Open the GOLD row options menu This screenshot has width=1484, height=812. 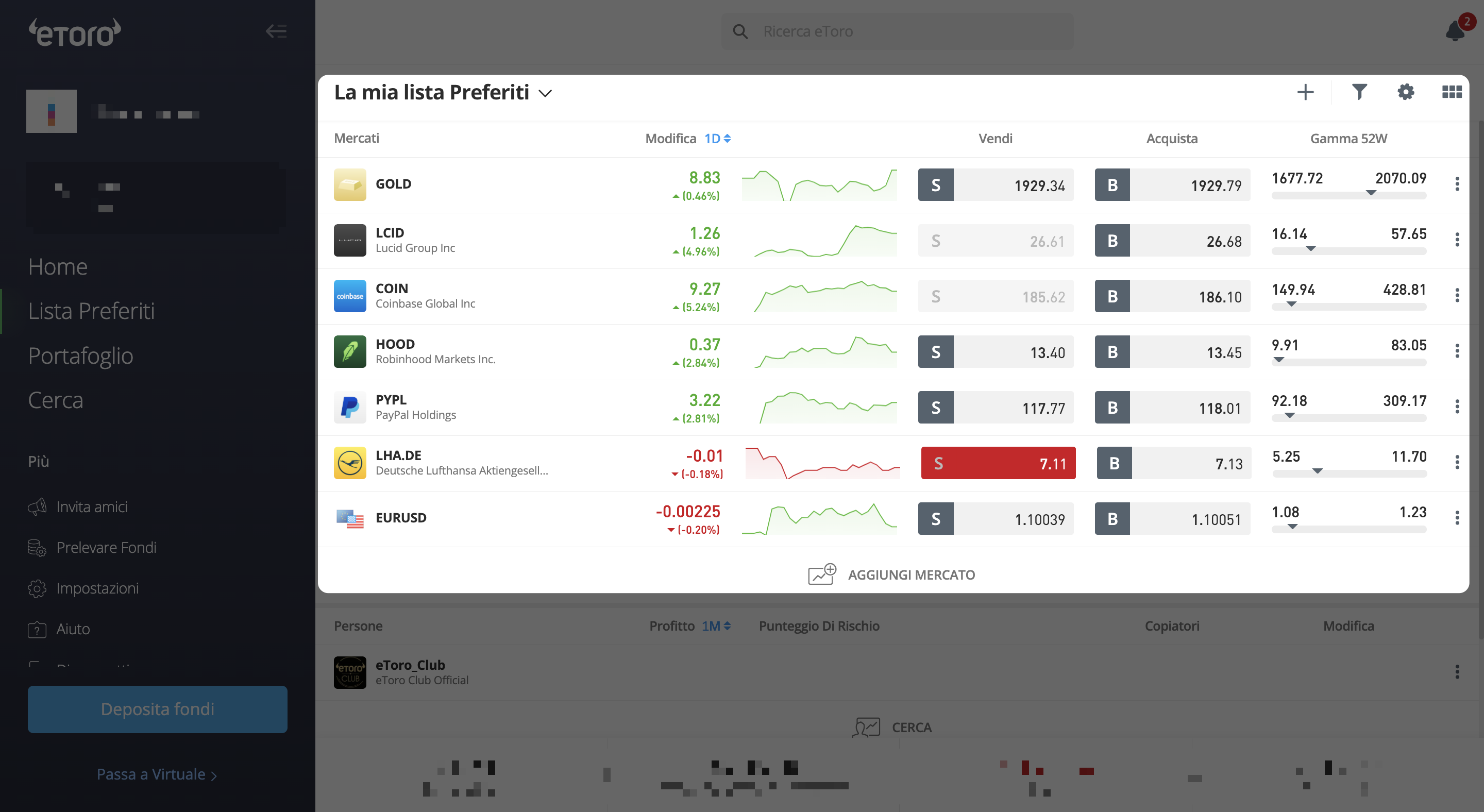[x=1457, y=184]
